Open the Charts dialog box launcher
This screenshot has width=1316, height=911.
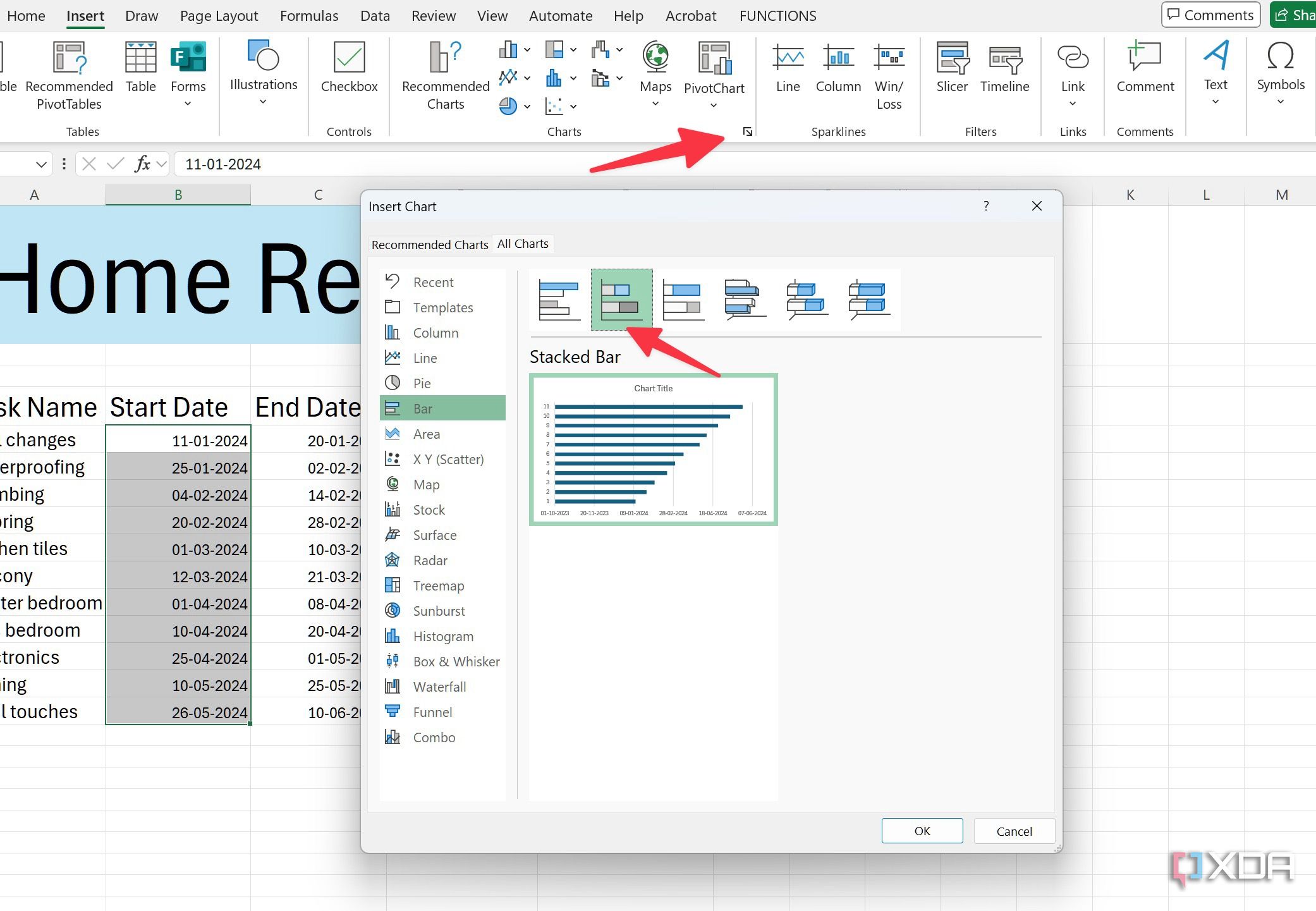pyautogui.click(x=747, y=131)
